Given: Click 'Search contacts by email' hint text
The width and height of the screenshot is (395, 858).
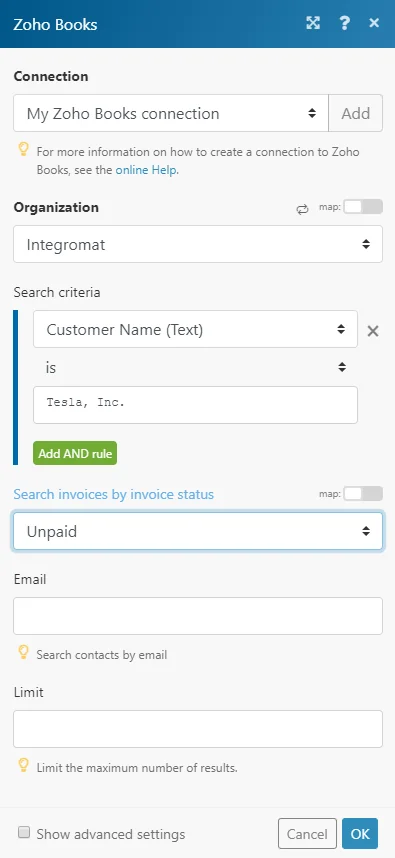Looking at the screenshot, I should click(102, 654).
